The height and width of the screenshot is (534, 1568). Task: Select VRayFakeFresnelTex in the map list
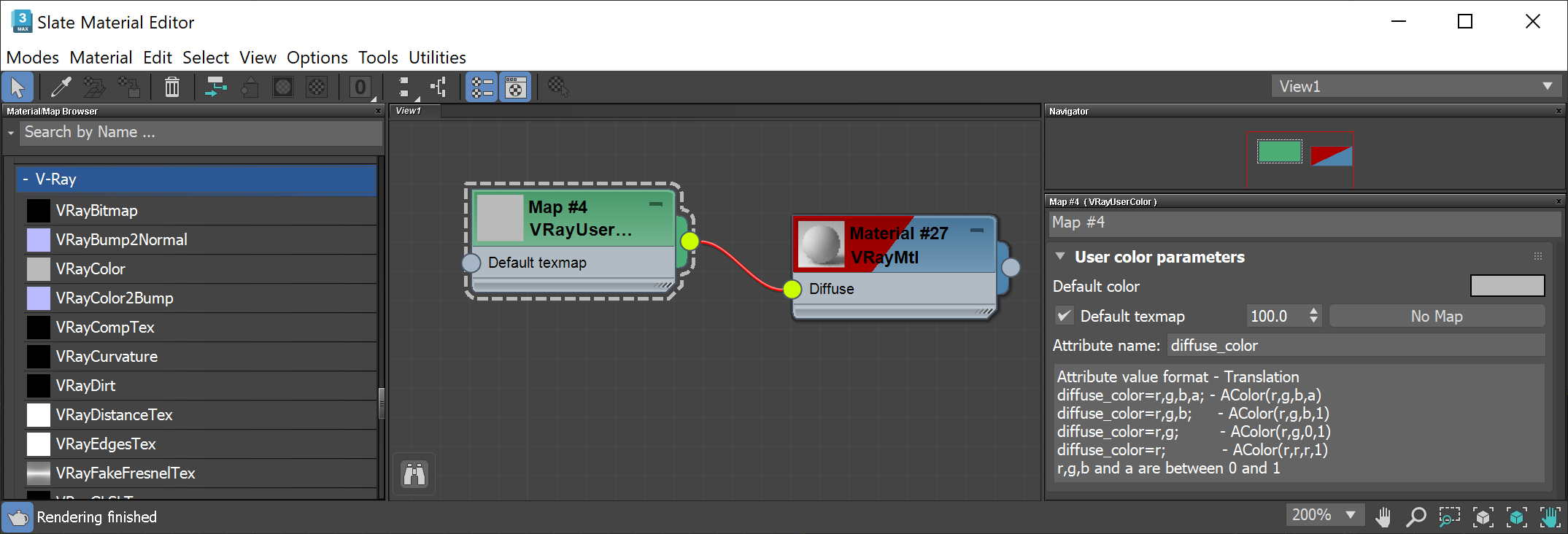pos(201,473)
